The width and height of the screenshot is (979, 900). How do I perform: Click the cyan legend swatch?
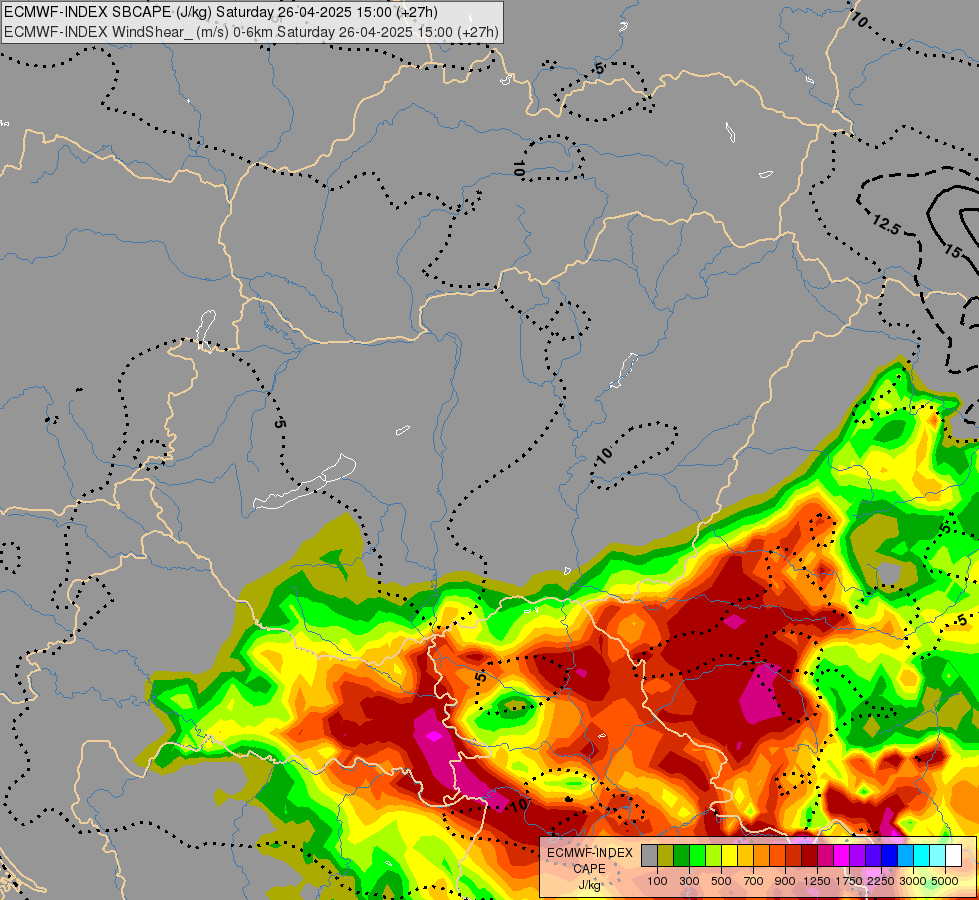tap(921, 856)
